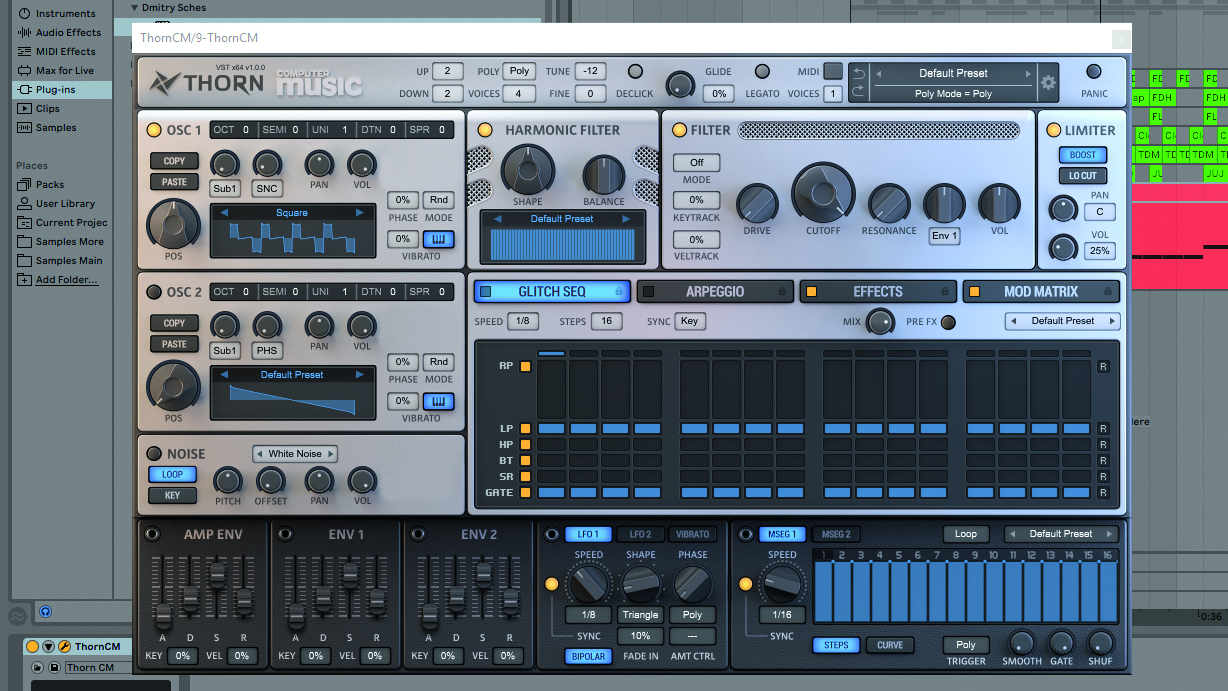1228x691 pixels.
Task: Click the TUNE value field showing -12
Action: (590, 71)
